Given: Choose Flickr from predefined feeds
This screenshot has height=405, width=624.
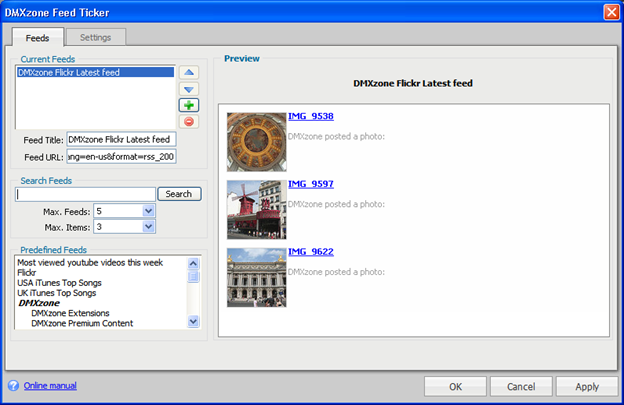Looking at the screenshot, I should coord(27,273).
